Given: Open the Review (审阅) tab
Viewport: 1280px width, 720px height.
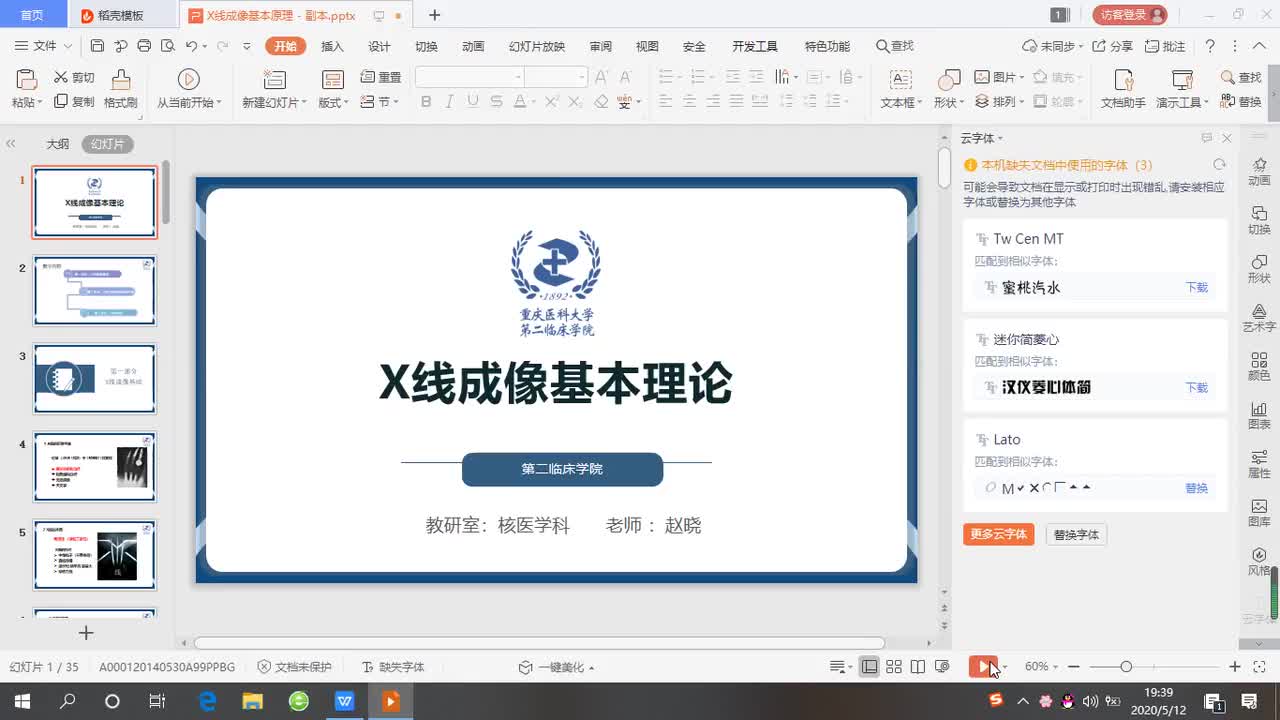Looking at the screenshot, I should pos(600,46).
